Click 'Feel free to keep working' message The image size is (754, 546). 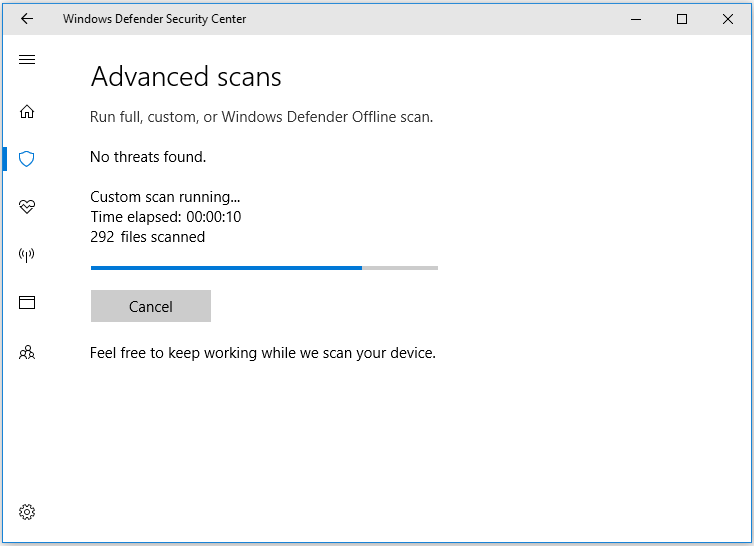pos(263,353)
